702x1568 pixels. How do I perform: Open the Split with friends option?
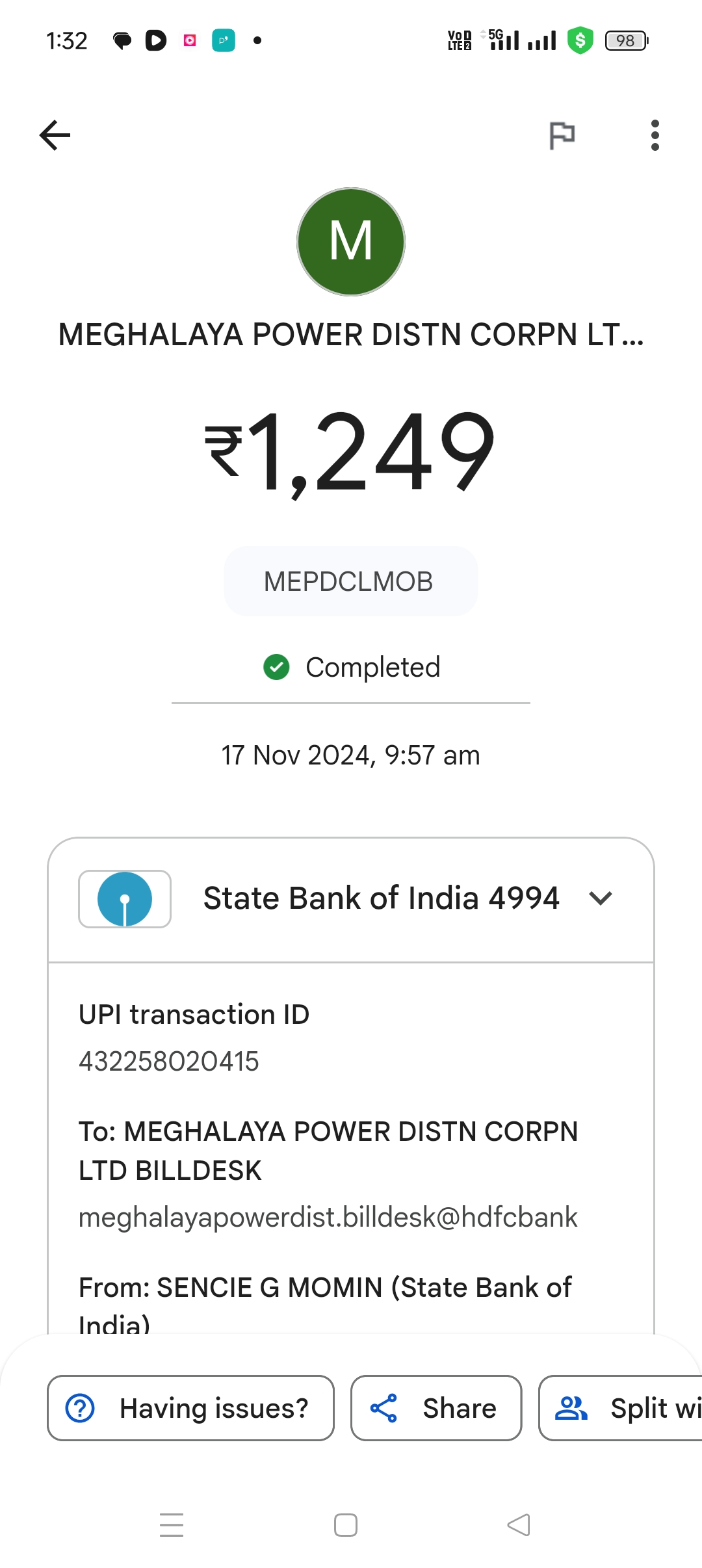(x=621, y=1408)
